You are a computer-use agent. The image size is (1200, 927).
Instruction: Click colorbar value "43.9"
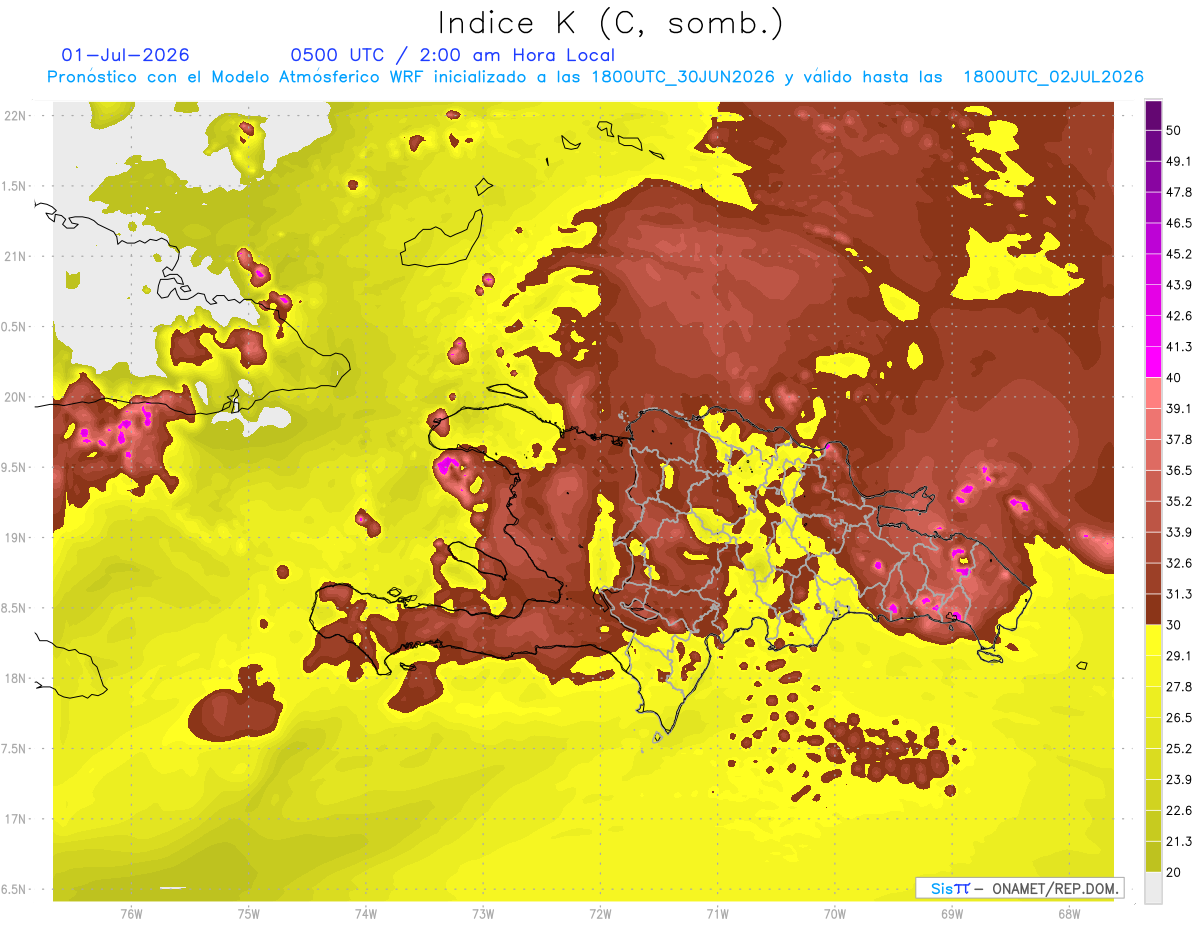coord(1179,285)
